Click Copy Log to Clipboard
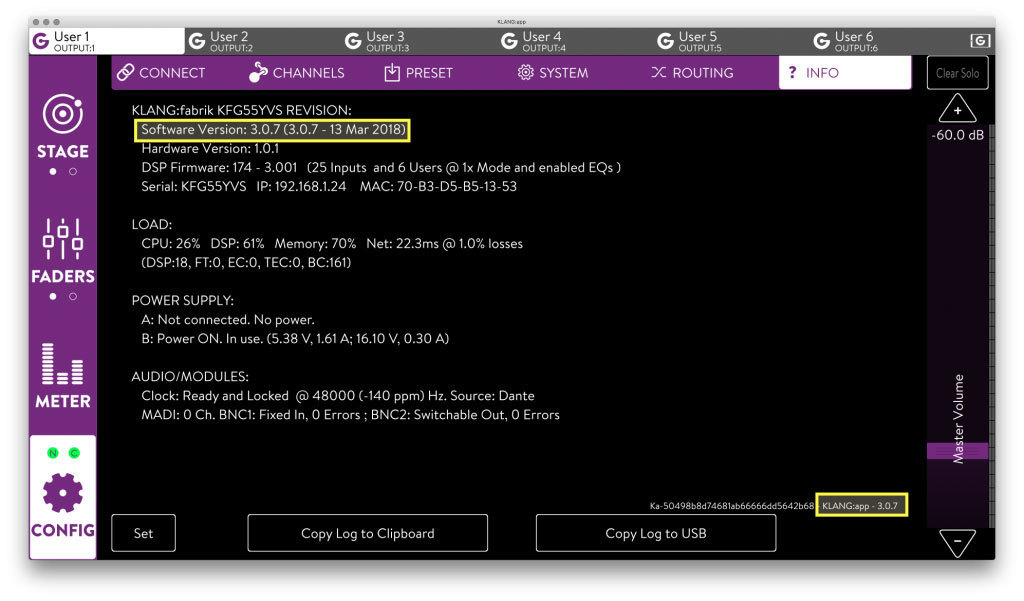This screenshot has width=1024, height=601. (368, 533)
